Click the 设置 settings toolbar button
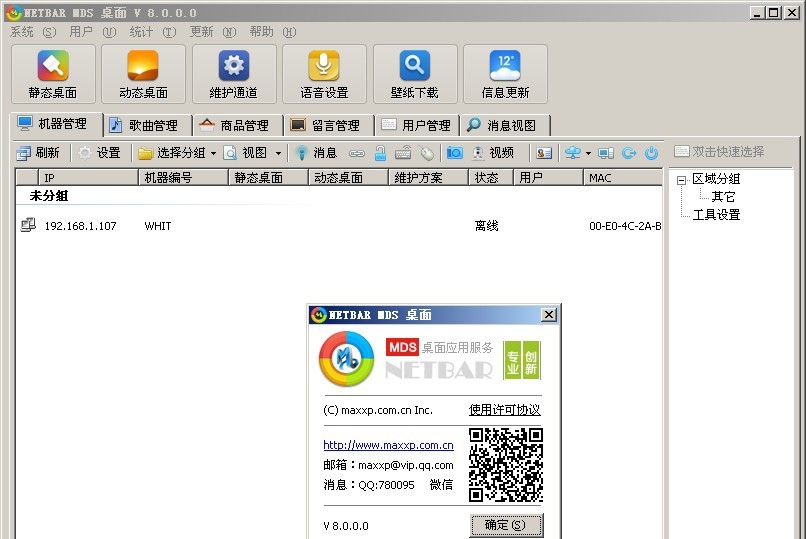 coord(100,153)
